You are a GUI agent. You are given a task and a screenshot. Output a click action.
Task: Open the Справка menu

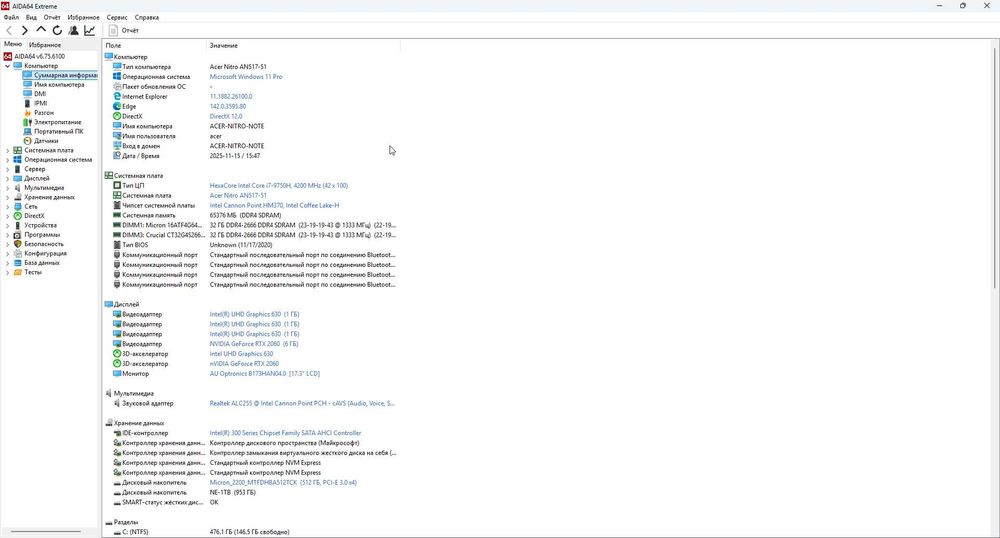(147, 17)
